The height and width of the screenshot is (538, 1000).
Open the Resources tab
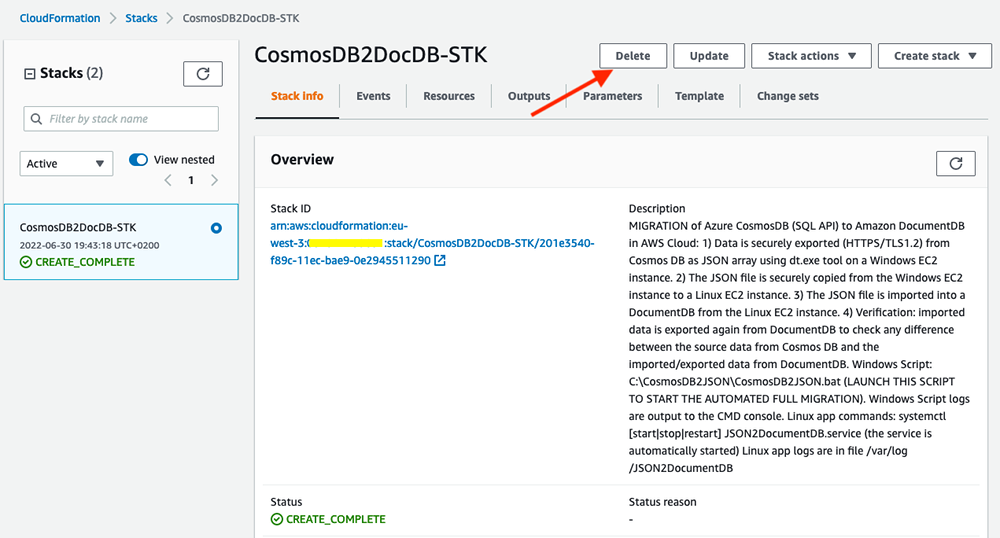449,96
